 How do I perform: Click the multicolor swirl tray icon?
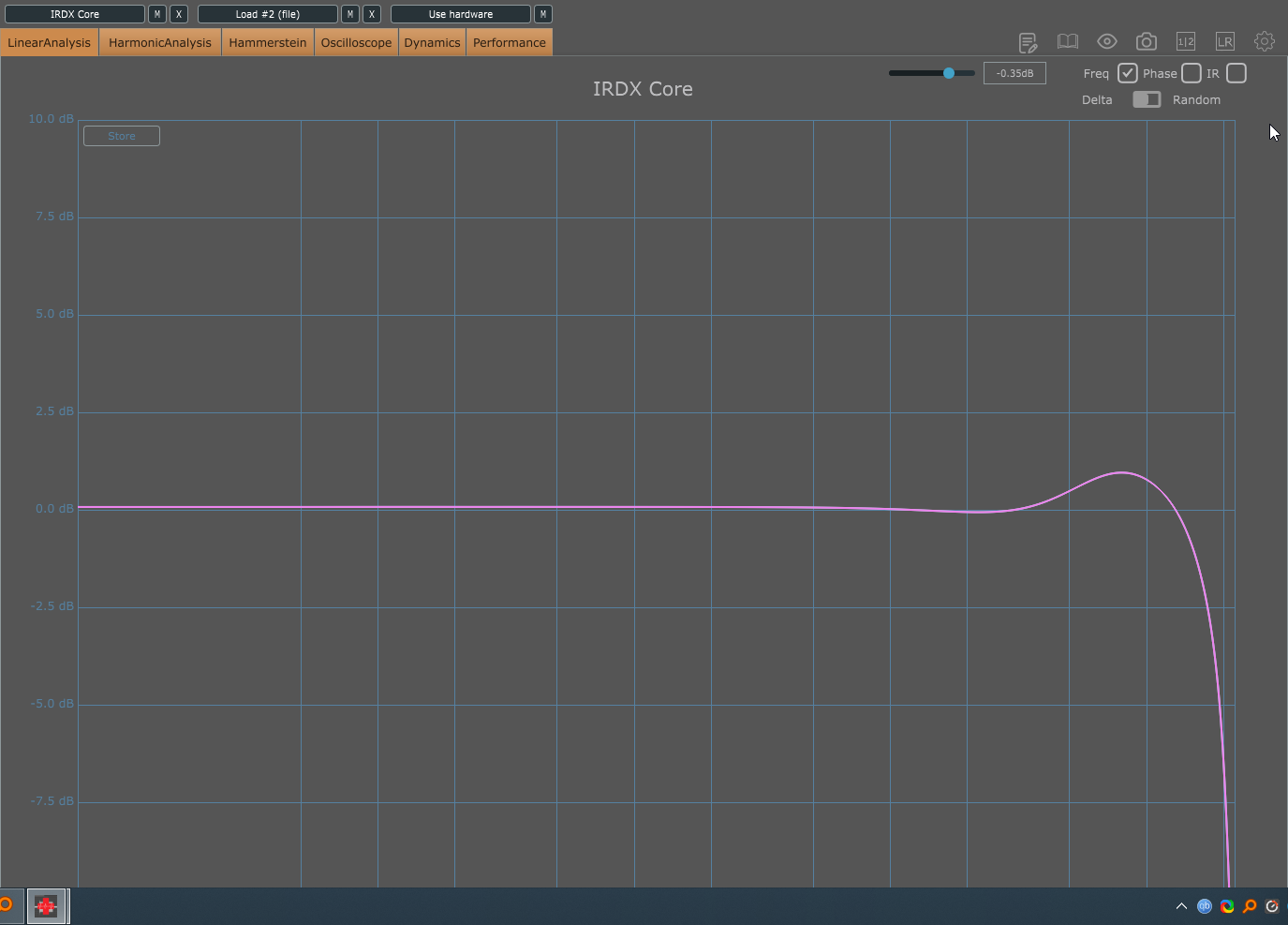pyautogui.click(x=1227, y=906)
